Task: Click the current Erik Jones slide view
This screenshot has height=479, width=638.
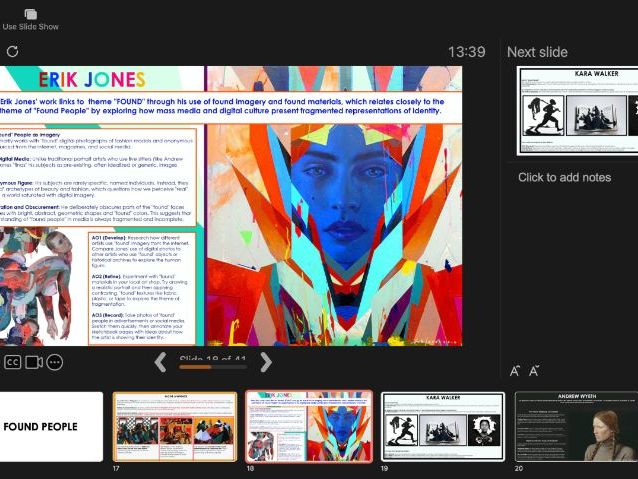Action: tap(231, 206)
